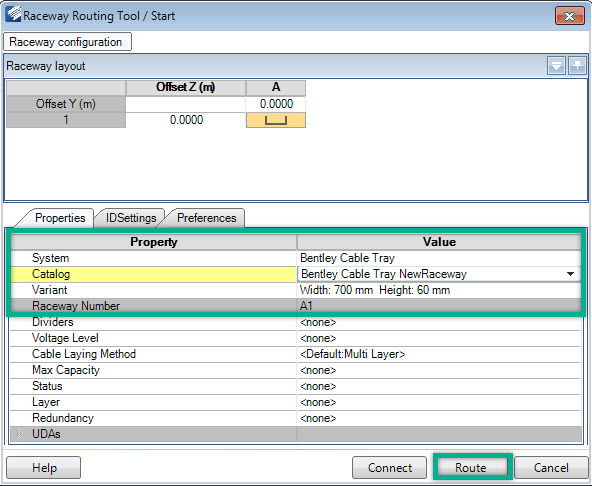The width and height of the screenshot is (592, 486).
Task: Close the Raceway Routing Tool dialog
Action: coord(569,16)
